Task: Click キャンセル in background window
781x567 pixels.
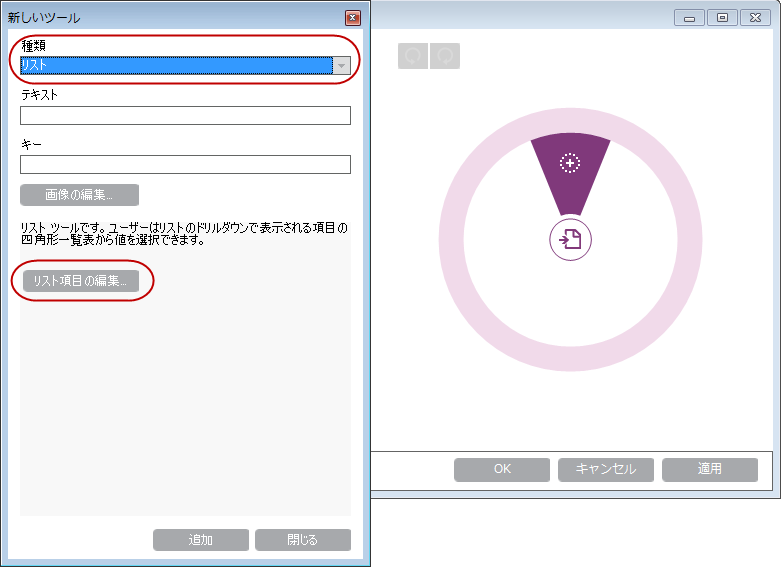Action: [606, 469]
